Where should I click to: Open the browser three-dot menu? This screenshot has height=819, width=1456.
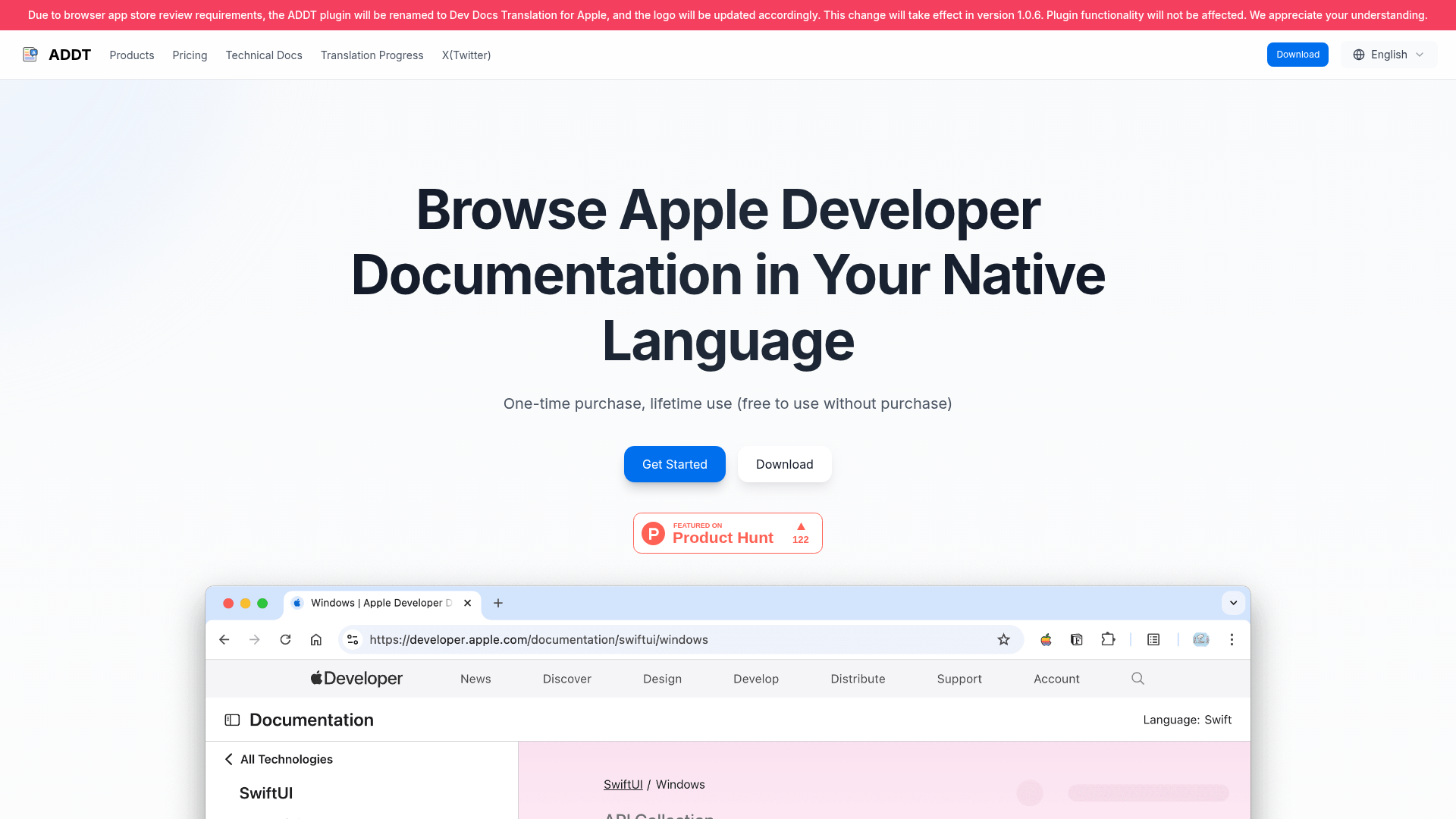point(1232,640)
